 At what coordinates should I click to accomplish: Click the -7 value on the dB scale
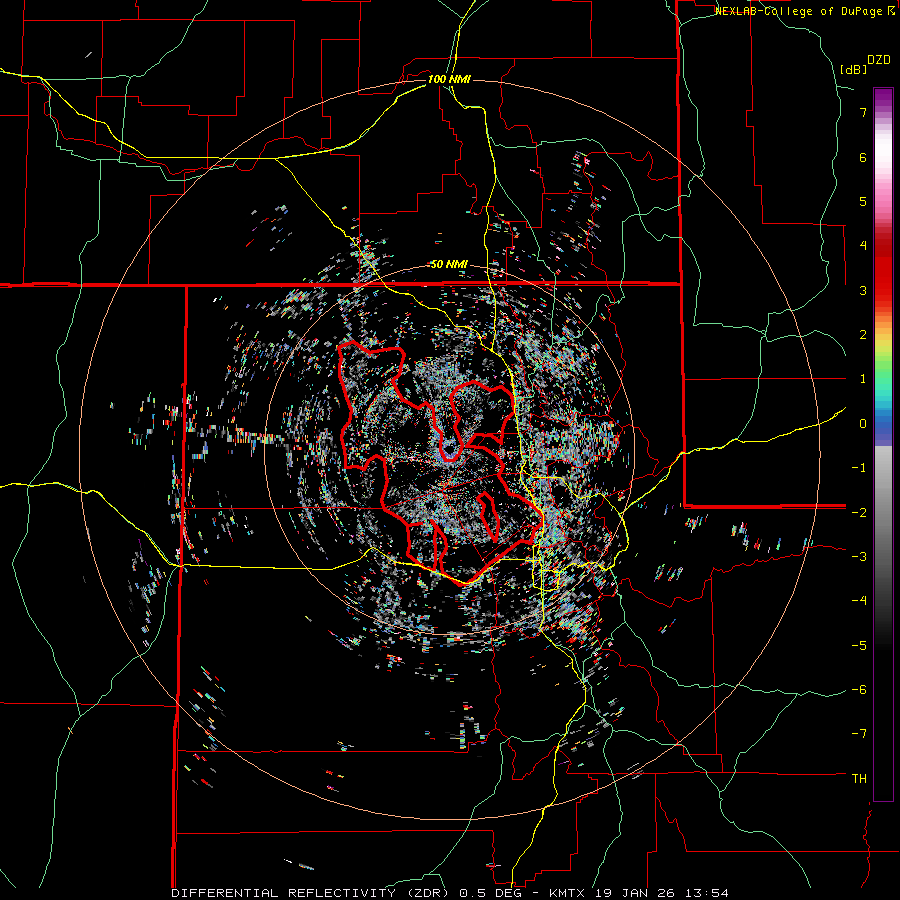(x=859, y=734)
